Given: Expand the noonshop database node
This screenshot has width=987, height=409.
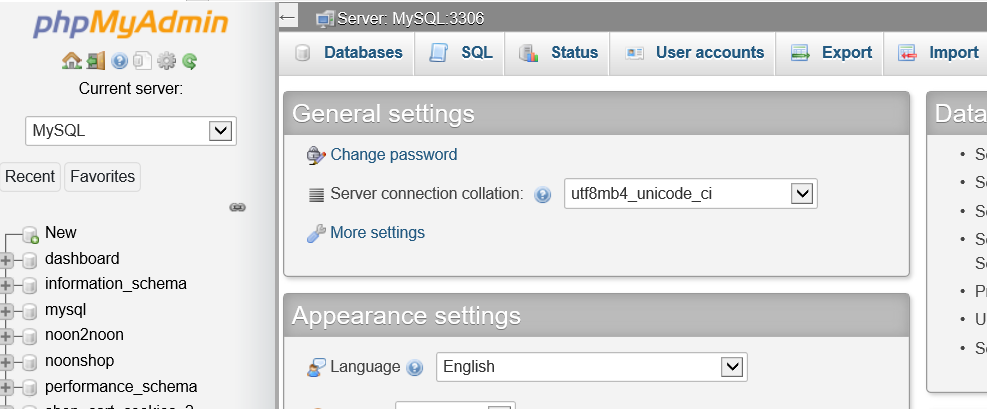Looking at the screenshot, I should tap(6, 362).
